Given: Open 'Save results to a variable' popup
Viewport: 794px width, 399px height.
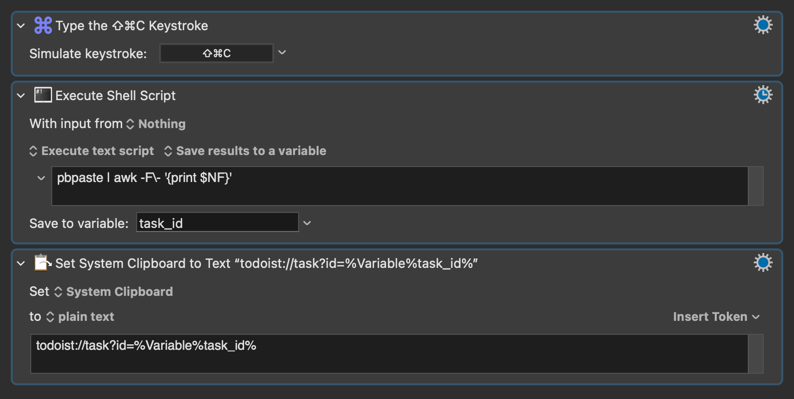Looking at the screenshot, I should coord(245,151).
